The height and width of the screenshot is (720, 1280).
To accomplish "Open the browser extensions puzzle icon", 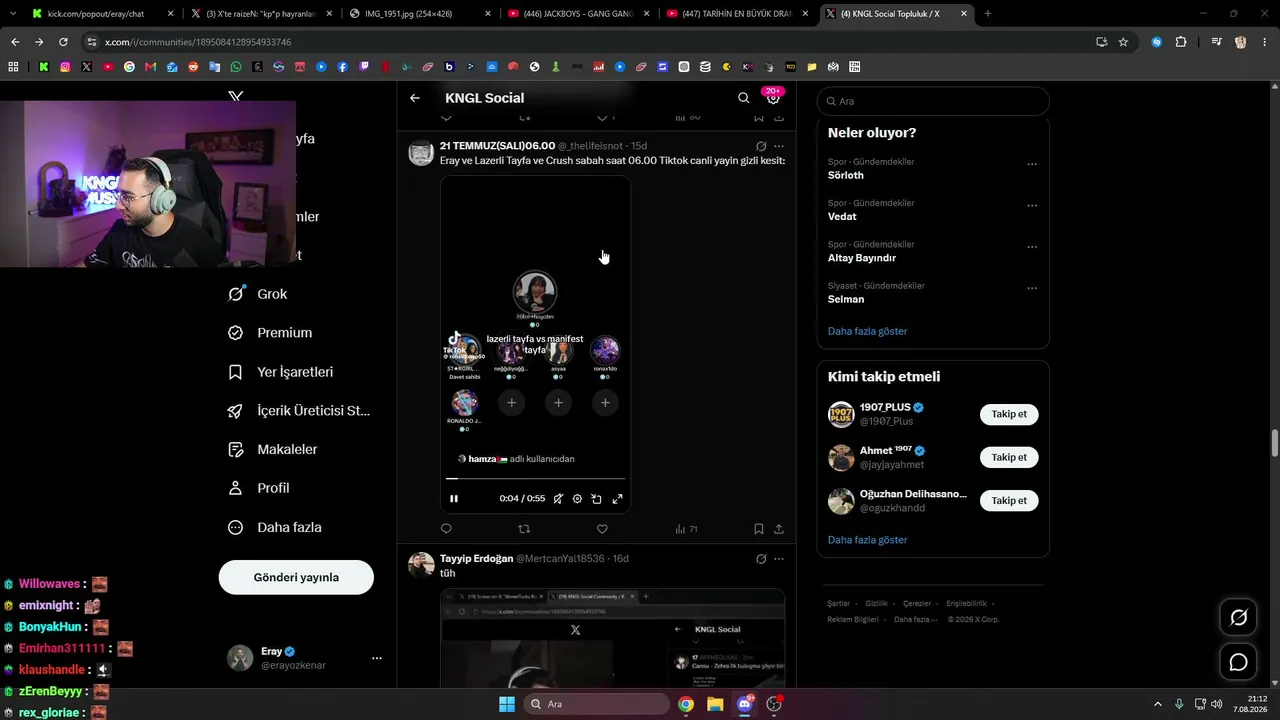I will [x=1181, y=42].
